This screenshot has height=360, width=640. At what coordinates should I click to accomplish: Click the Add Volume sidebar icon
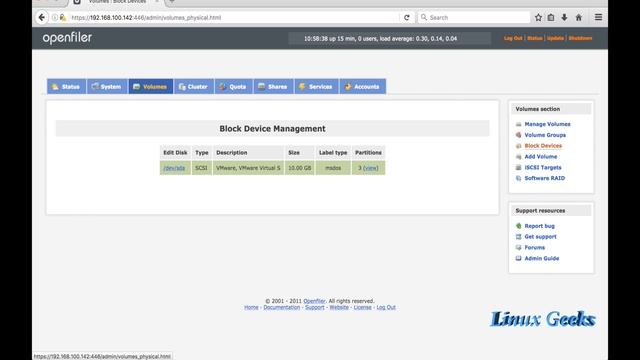[518, 157]
